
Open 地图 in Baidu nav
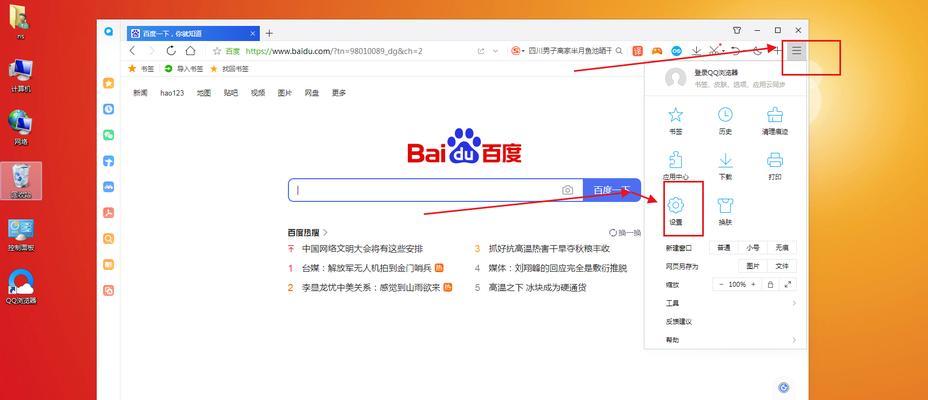point(204,93)
